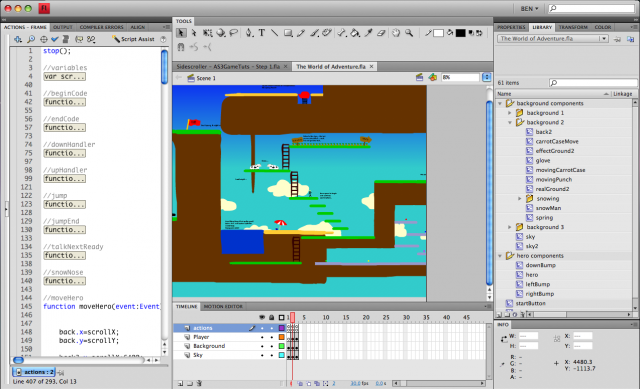
Task: Open the BEN workspace menu
Action: tap(529, 9)
